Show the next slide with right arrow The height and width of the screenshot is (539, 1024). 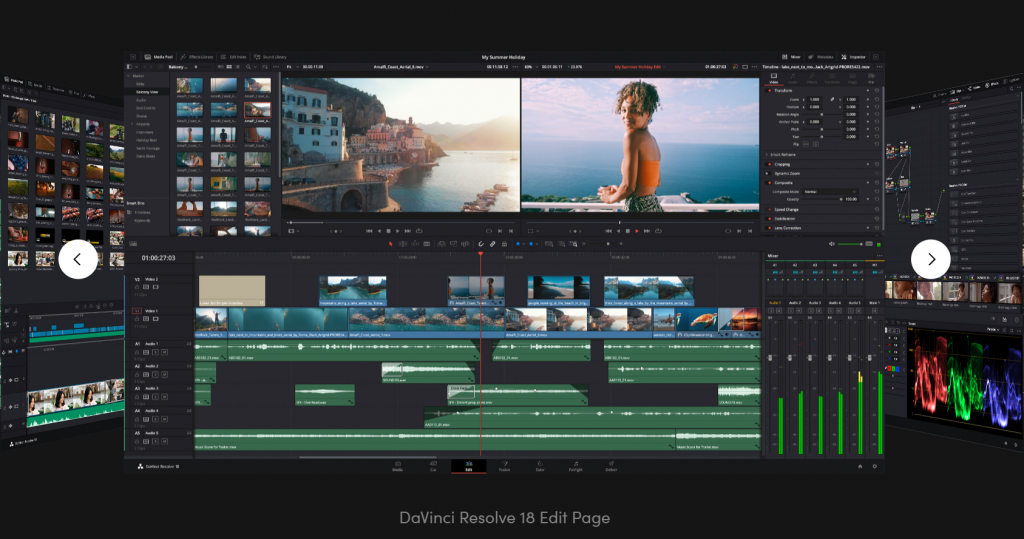(x=931, y=259)
